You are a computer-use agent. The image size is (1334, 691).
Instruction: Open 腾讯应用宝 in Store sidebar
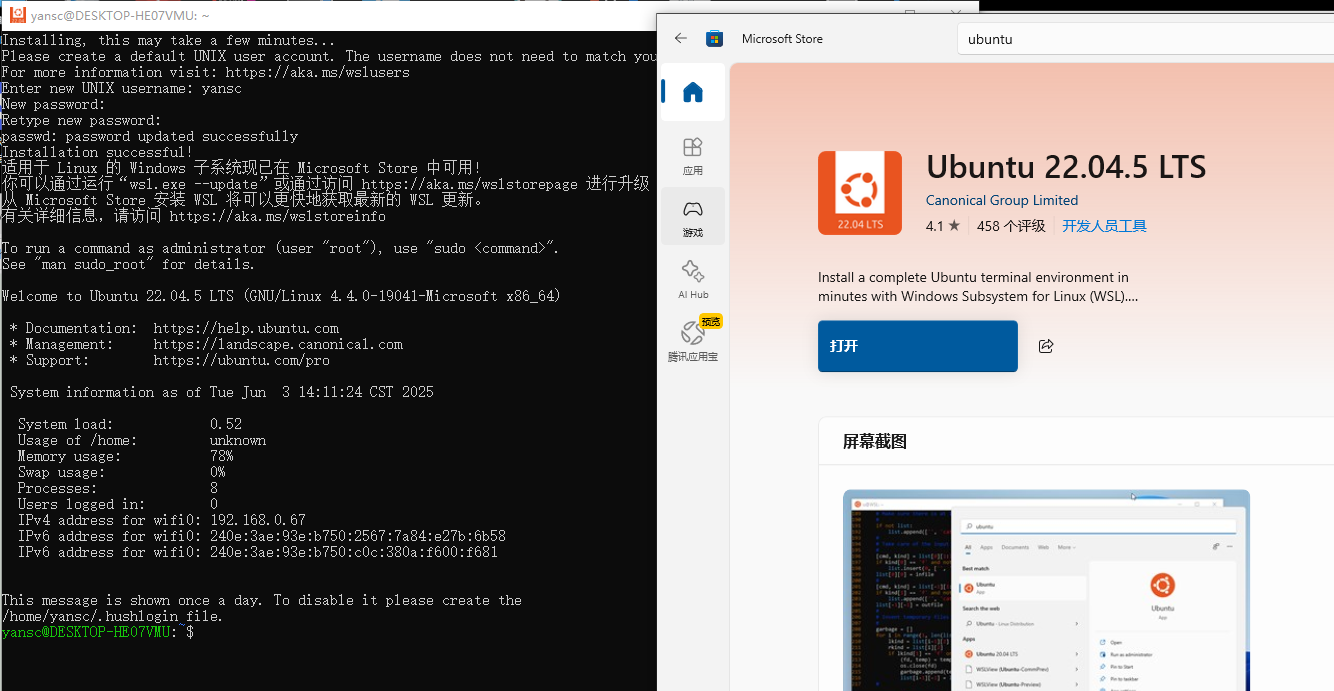click(693, 341)
